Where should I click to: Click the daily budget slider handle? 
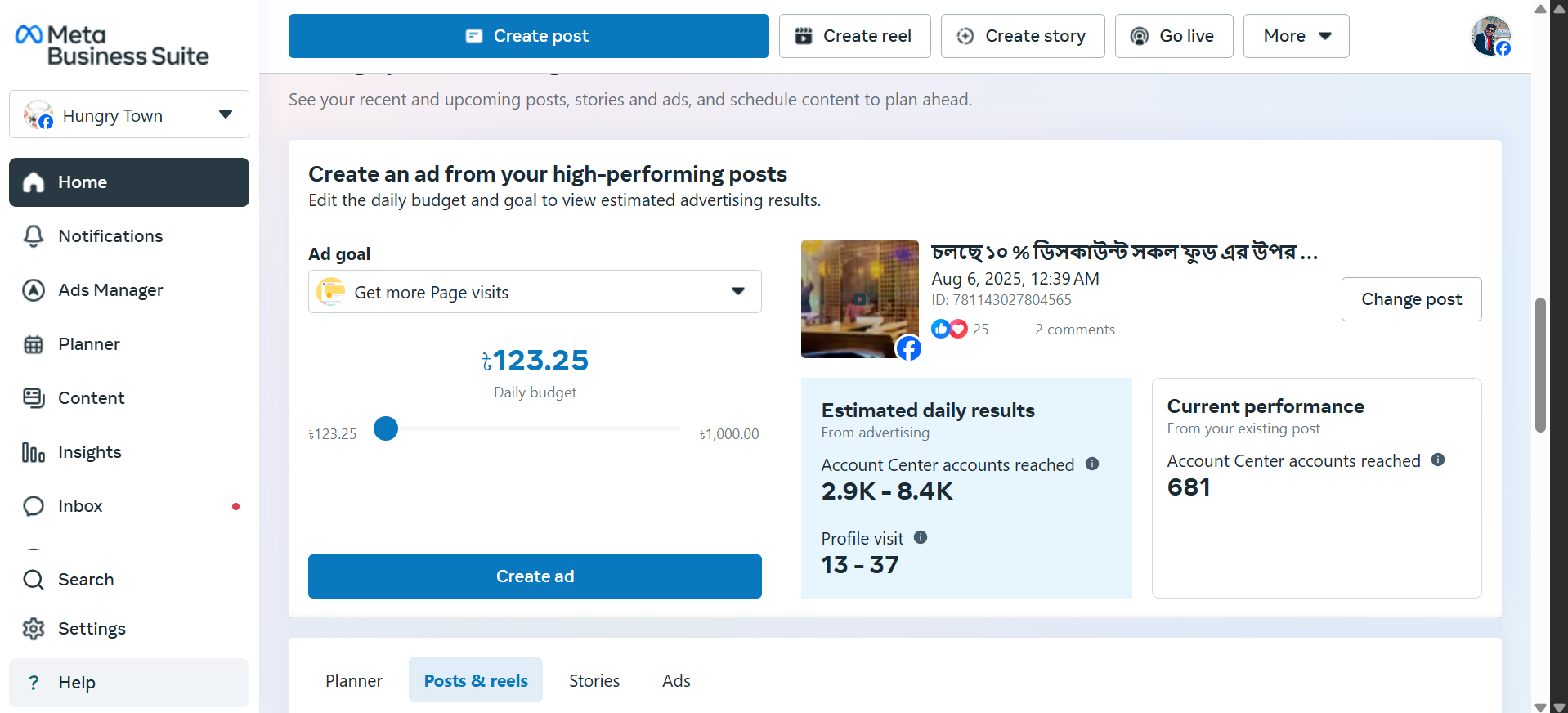pos(386,428)
